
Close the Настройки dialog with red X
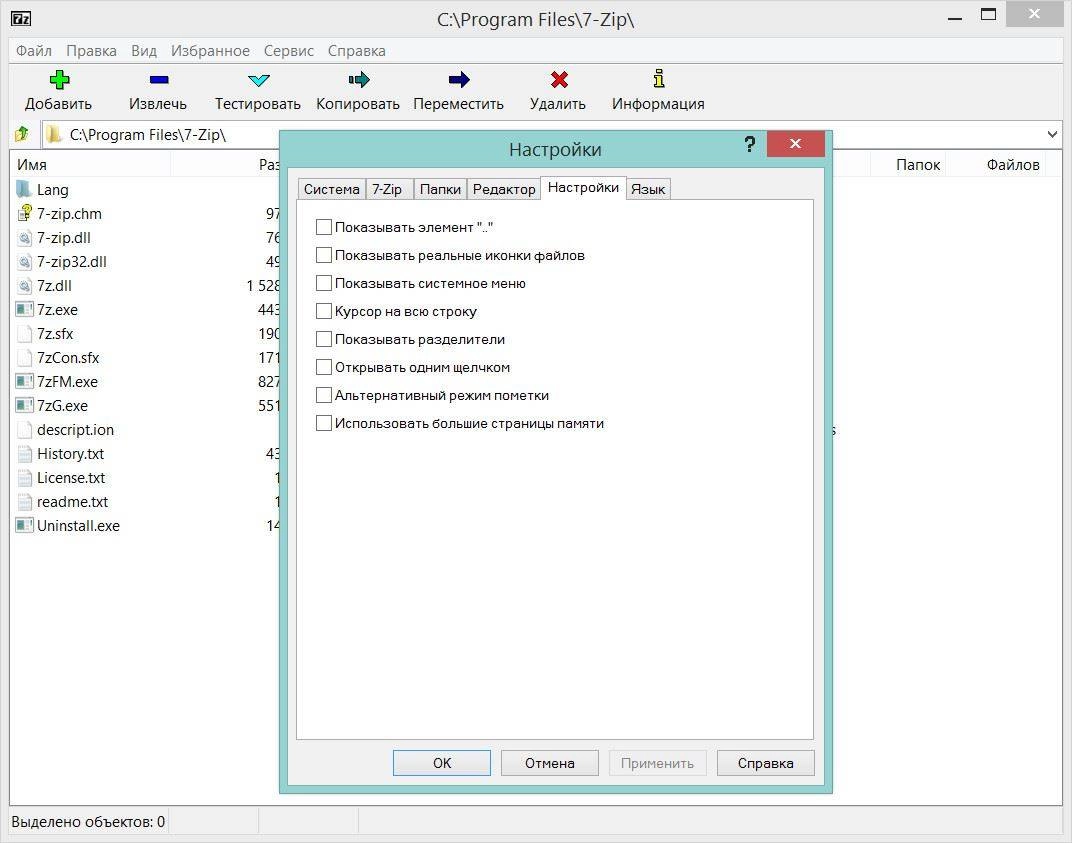coord(795,144)
